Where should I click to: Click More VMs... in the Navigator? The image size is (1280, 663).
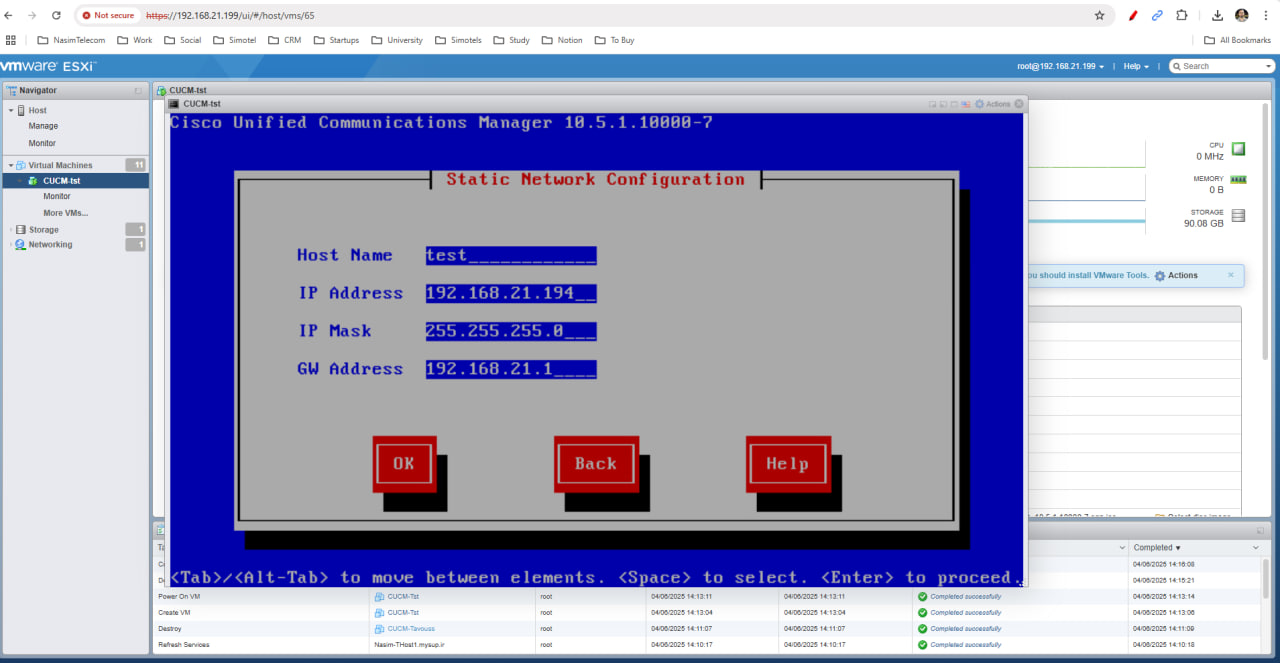point(65,213)
